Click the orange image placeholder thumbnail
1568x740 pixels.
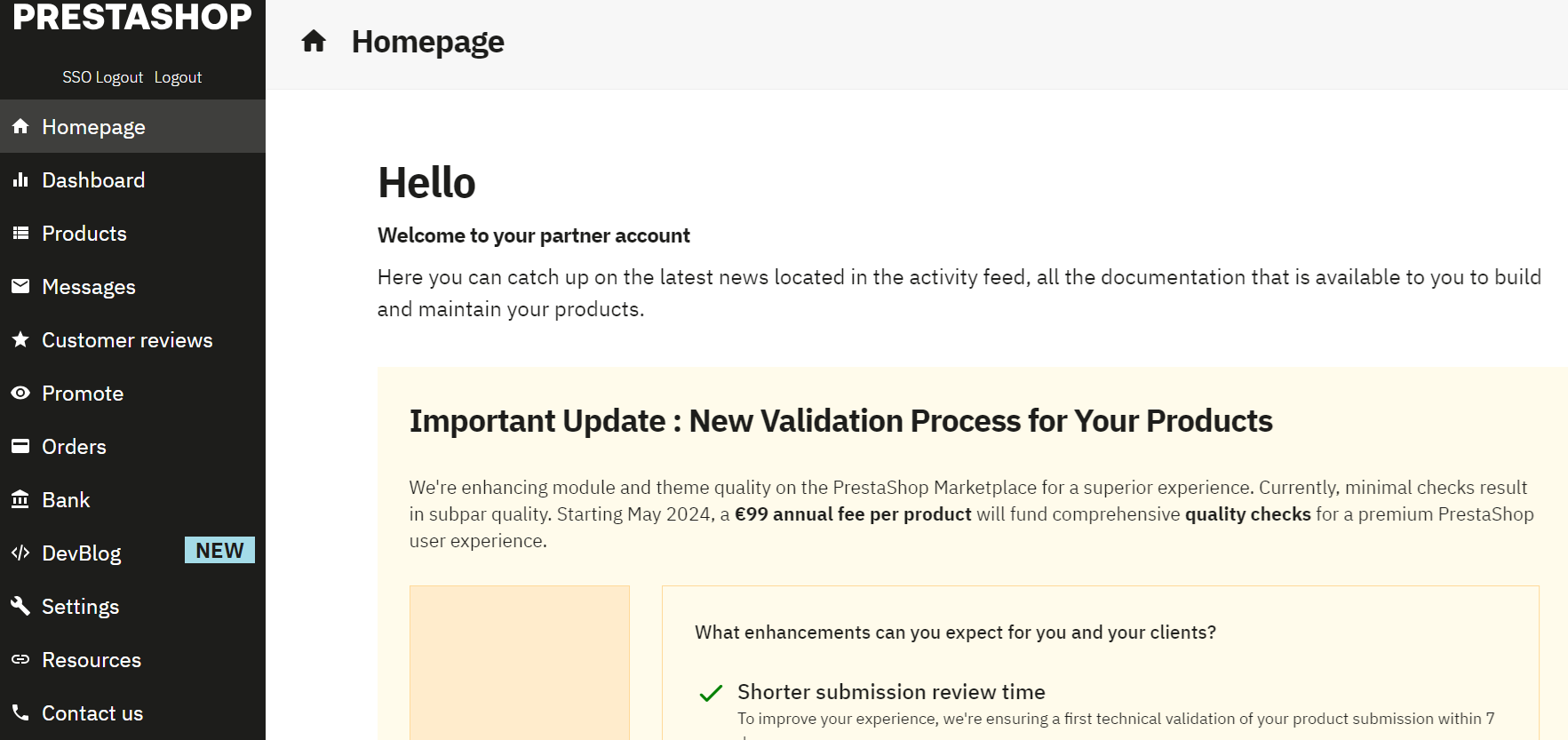[x=520, y=662]
